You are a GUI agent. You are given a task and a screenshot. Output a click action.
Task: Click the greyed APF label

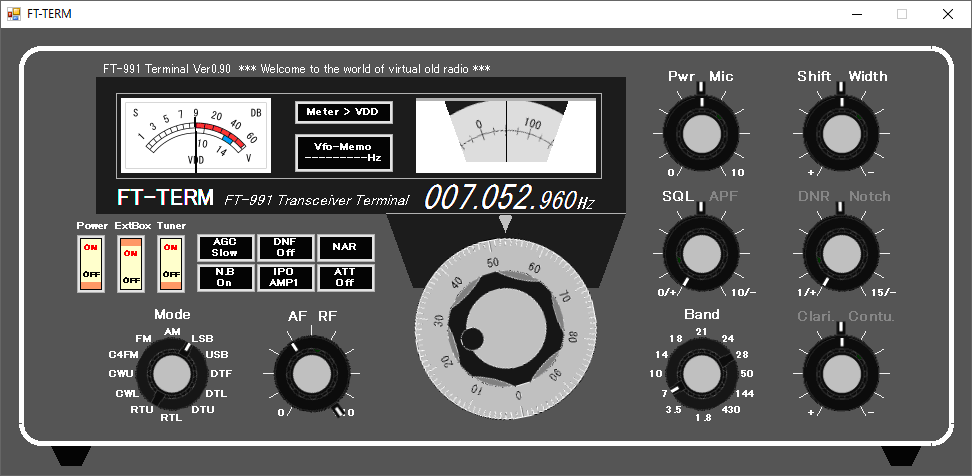click(x=723, y=196)
